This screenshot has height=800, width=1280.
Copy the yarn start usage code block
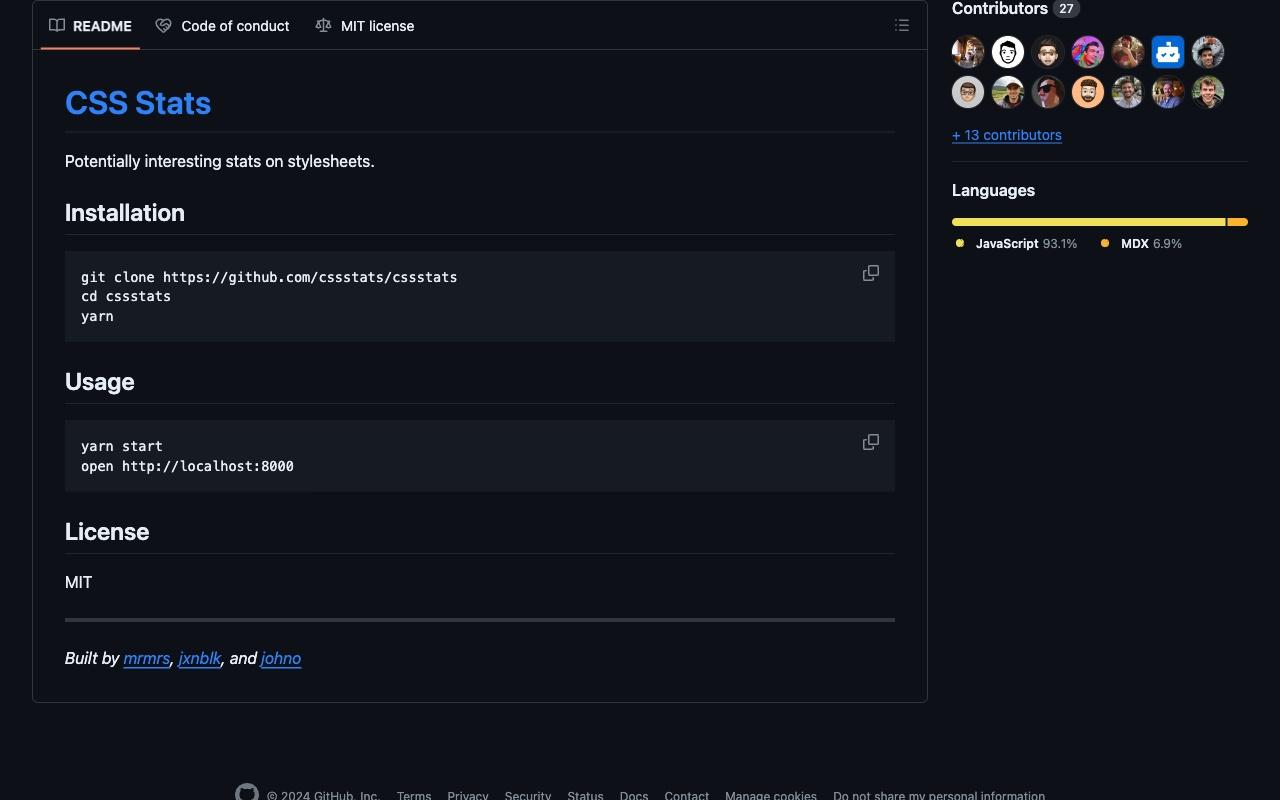coord(871,442)
